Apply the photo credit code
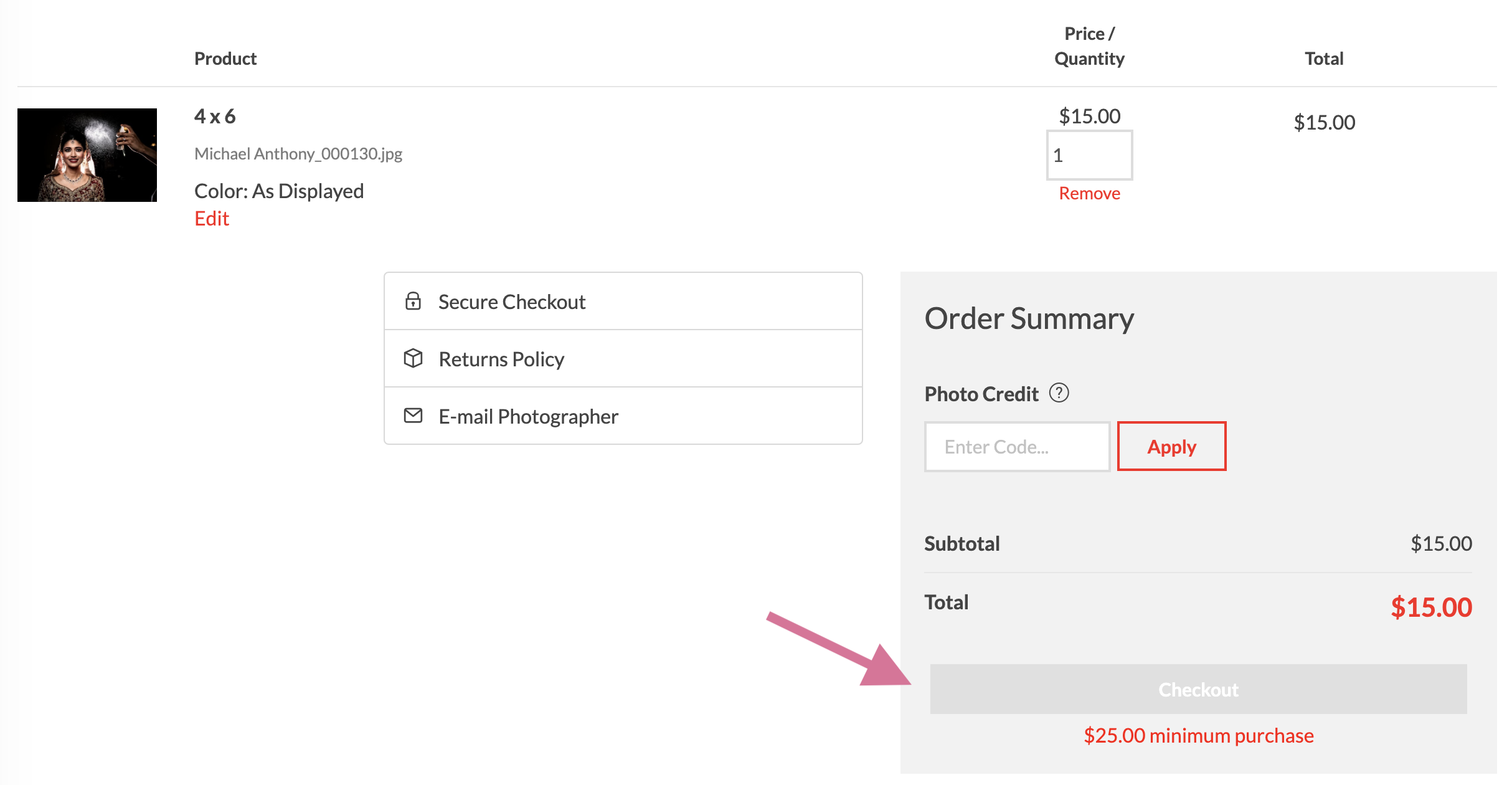This screenshot has width=1512, height=785. point(1171,446)
